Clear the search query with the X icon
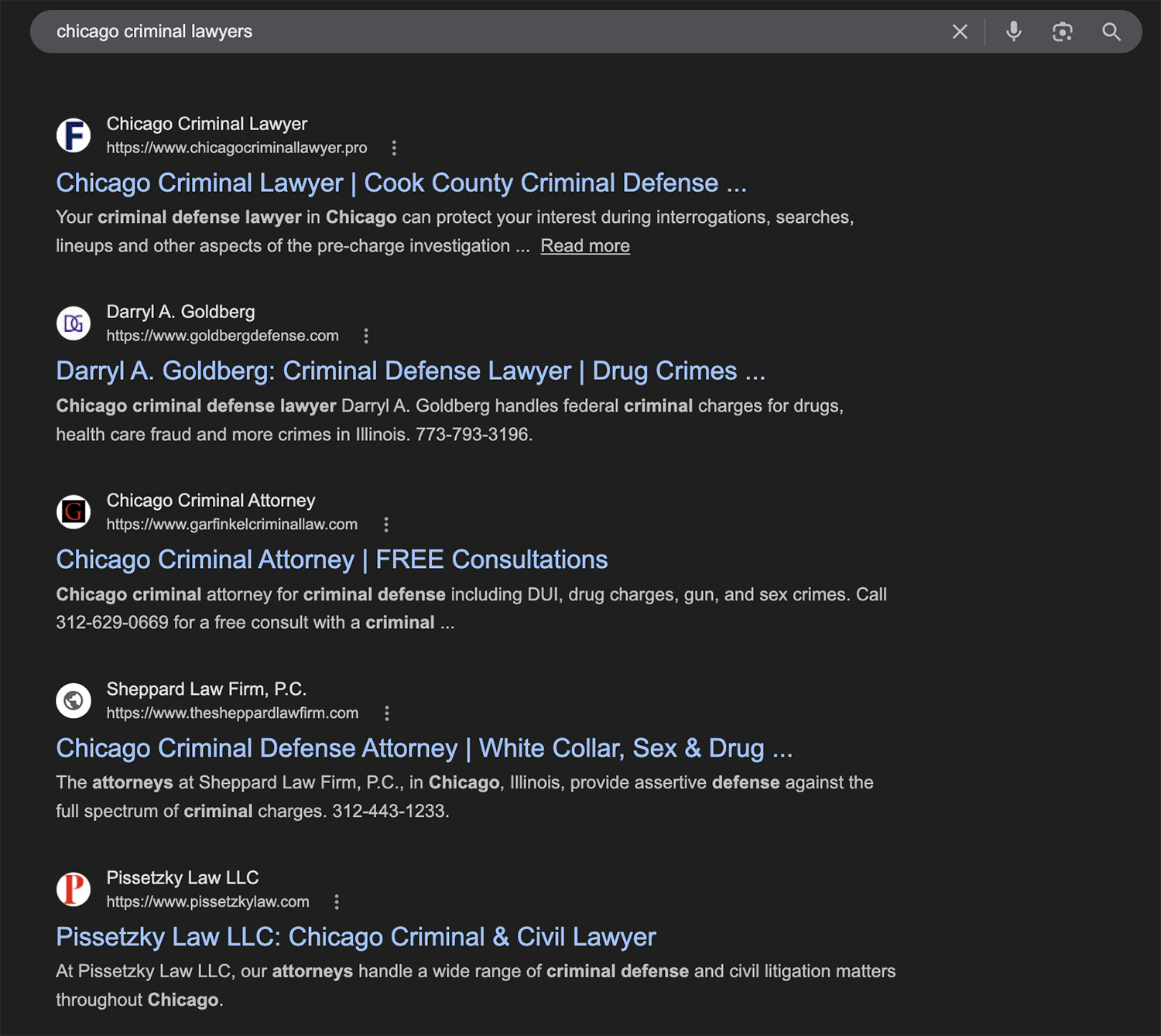The height and width of the screenshot is (1036, 1161). tap(960, 32)
